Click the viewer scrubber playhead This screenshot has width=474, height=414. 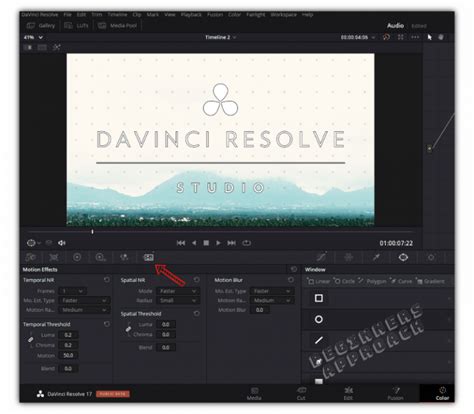coord(92,231)
